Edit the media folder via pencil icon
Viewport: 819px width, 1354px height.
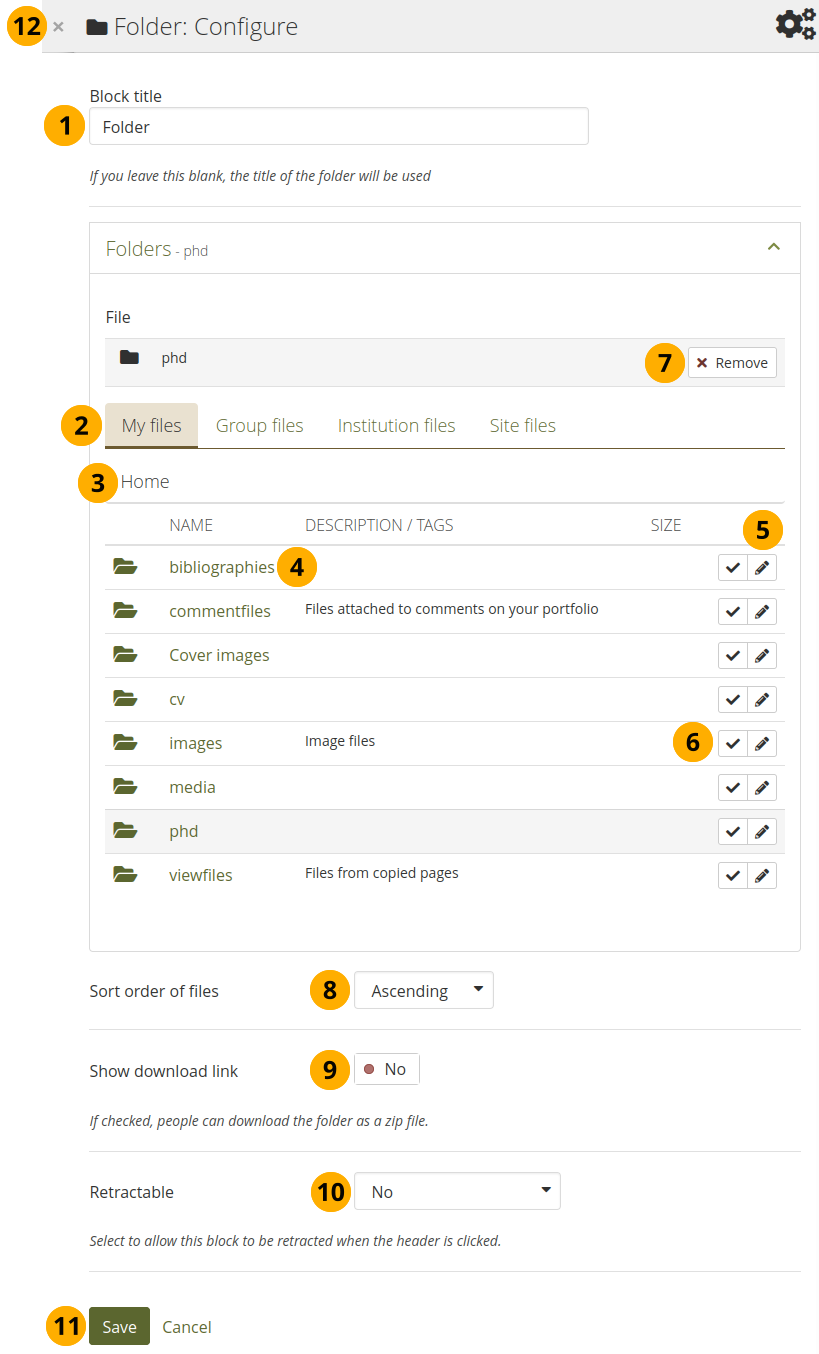762,788
